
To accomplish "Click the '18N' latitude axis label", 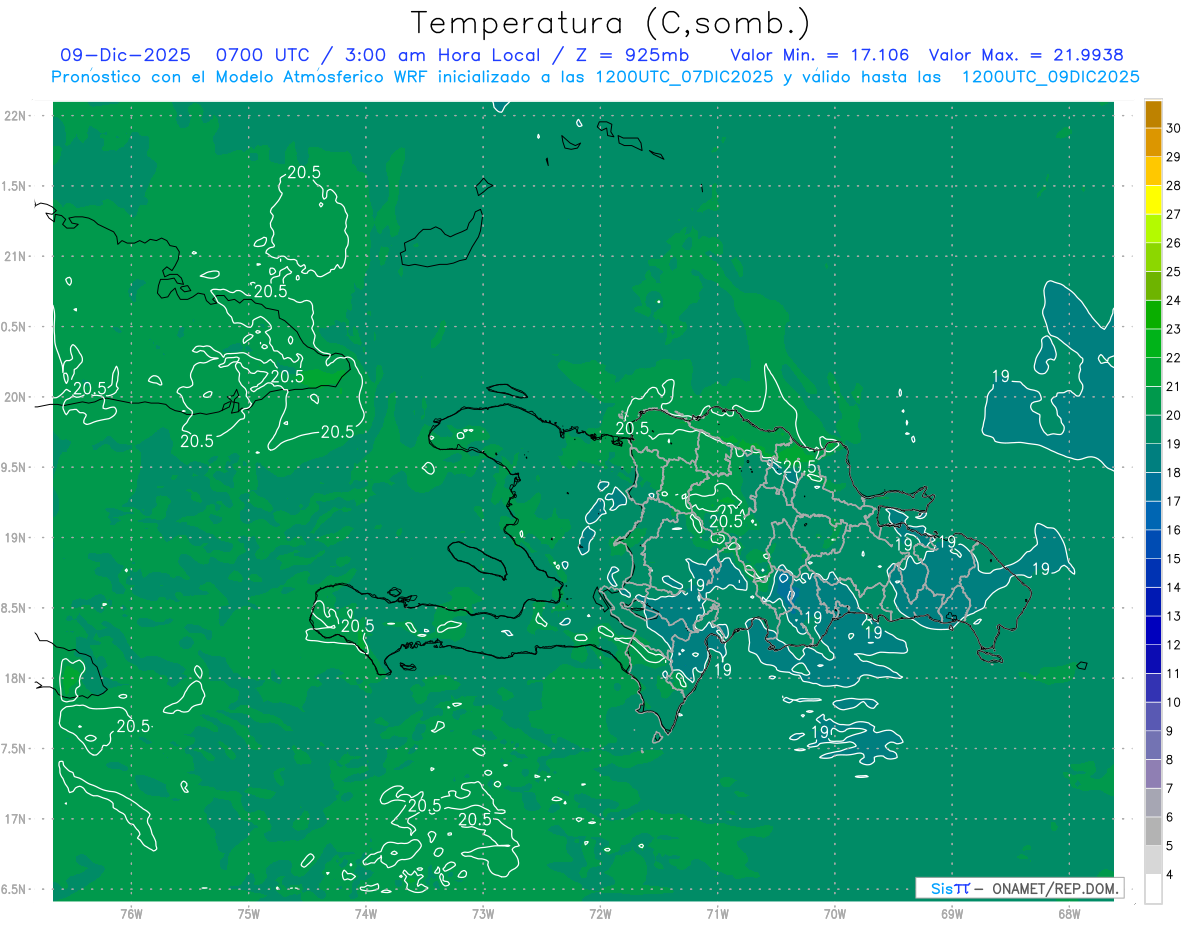I will tap(17, 679).
